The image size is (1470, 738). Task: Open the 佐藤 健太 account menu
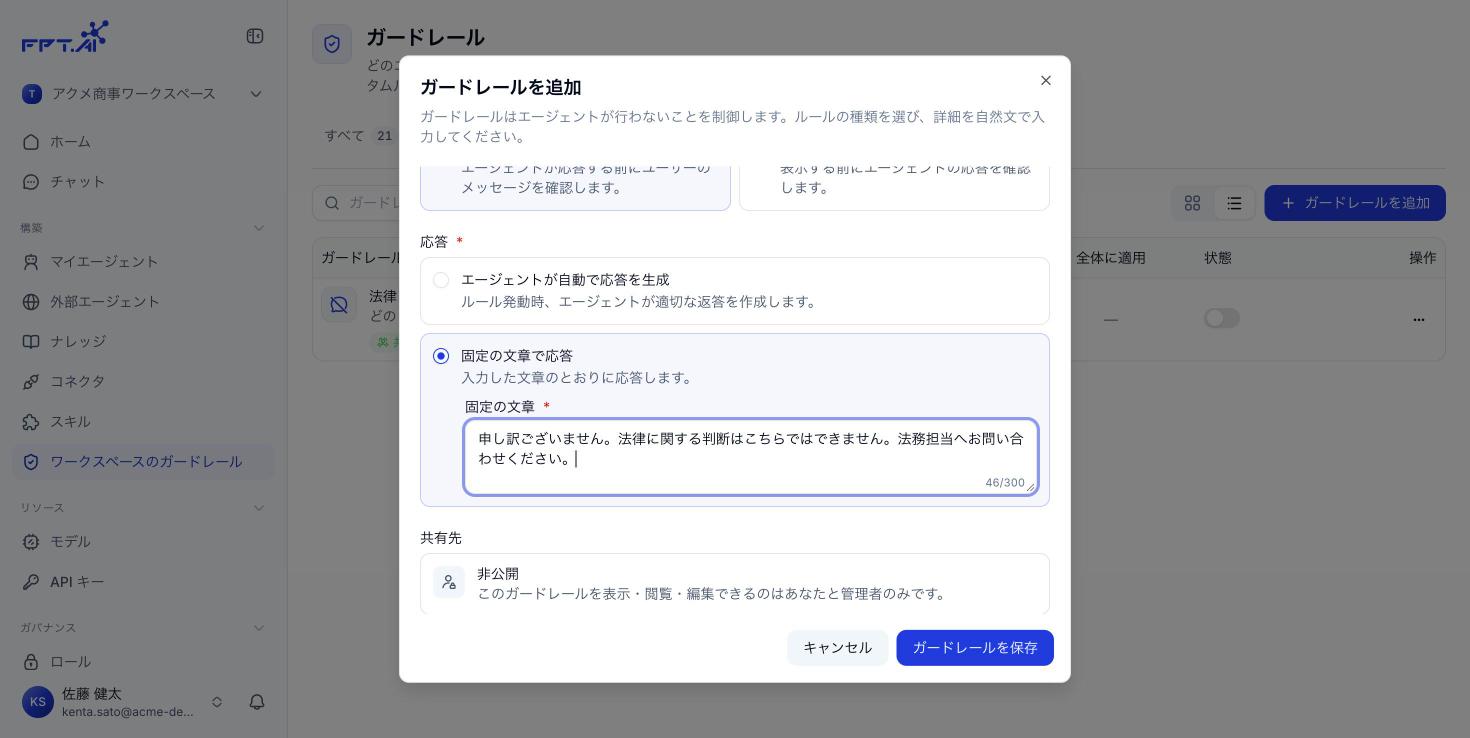pos(122,702)
